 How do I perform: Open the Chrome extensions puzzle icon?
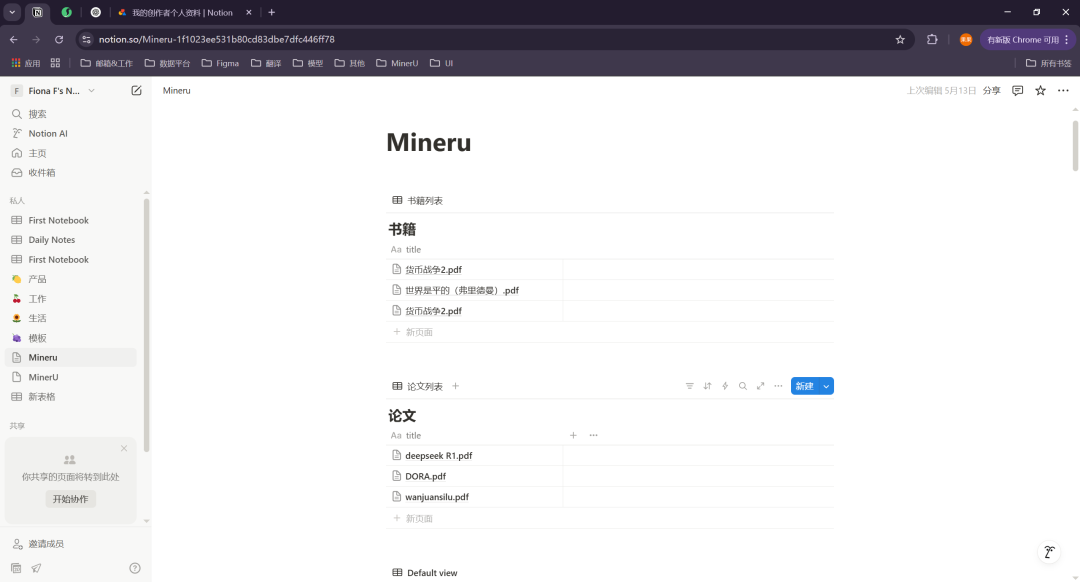coord(932,40)
